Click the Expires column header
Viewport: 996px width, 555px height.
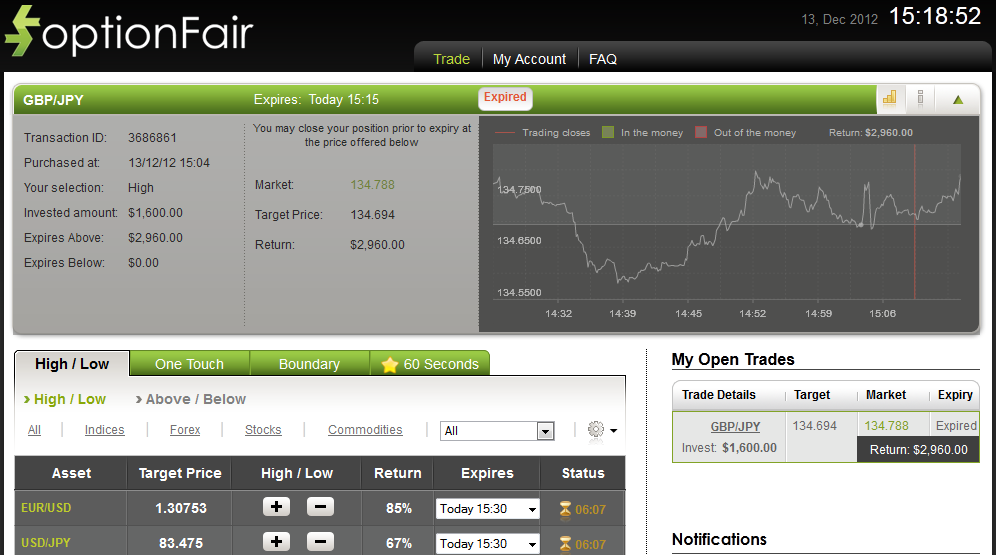[x=487, y=473]
